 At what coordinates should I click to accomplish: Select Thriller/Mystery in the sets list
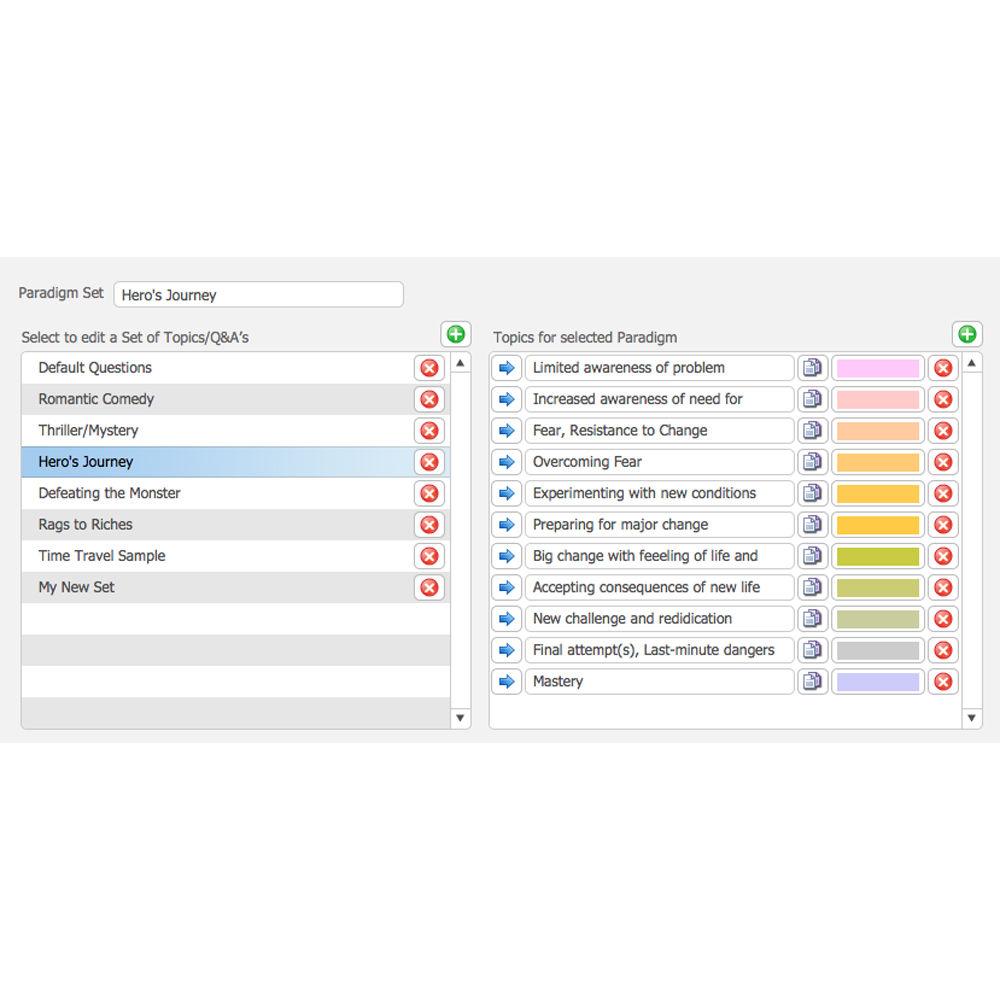coord(216,431)
